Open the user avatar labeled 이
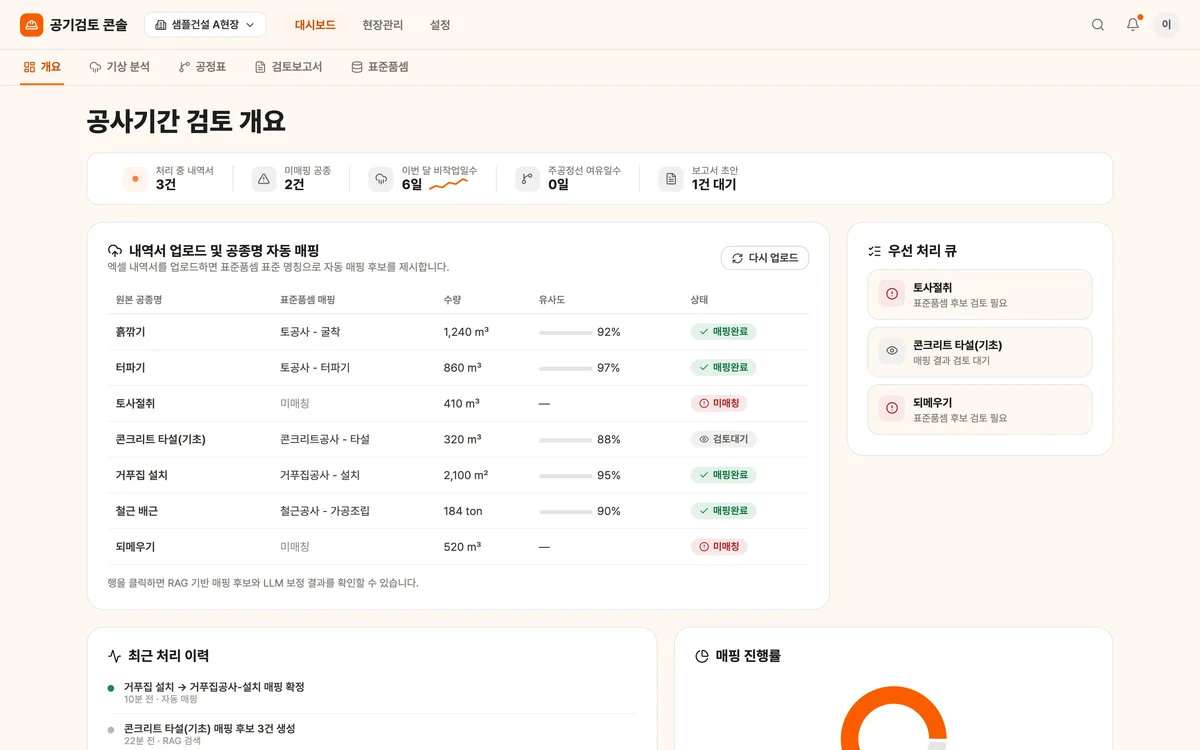The image size is (1200, 750). [x=1166, y=25]
